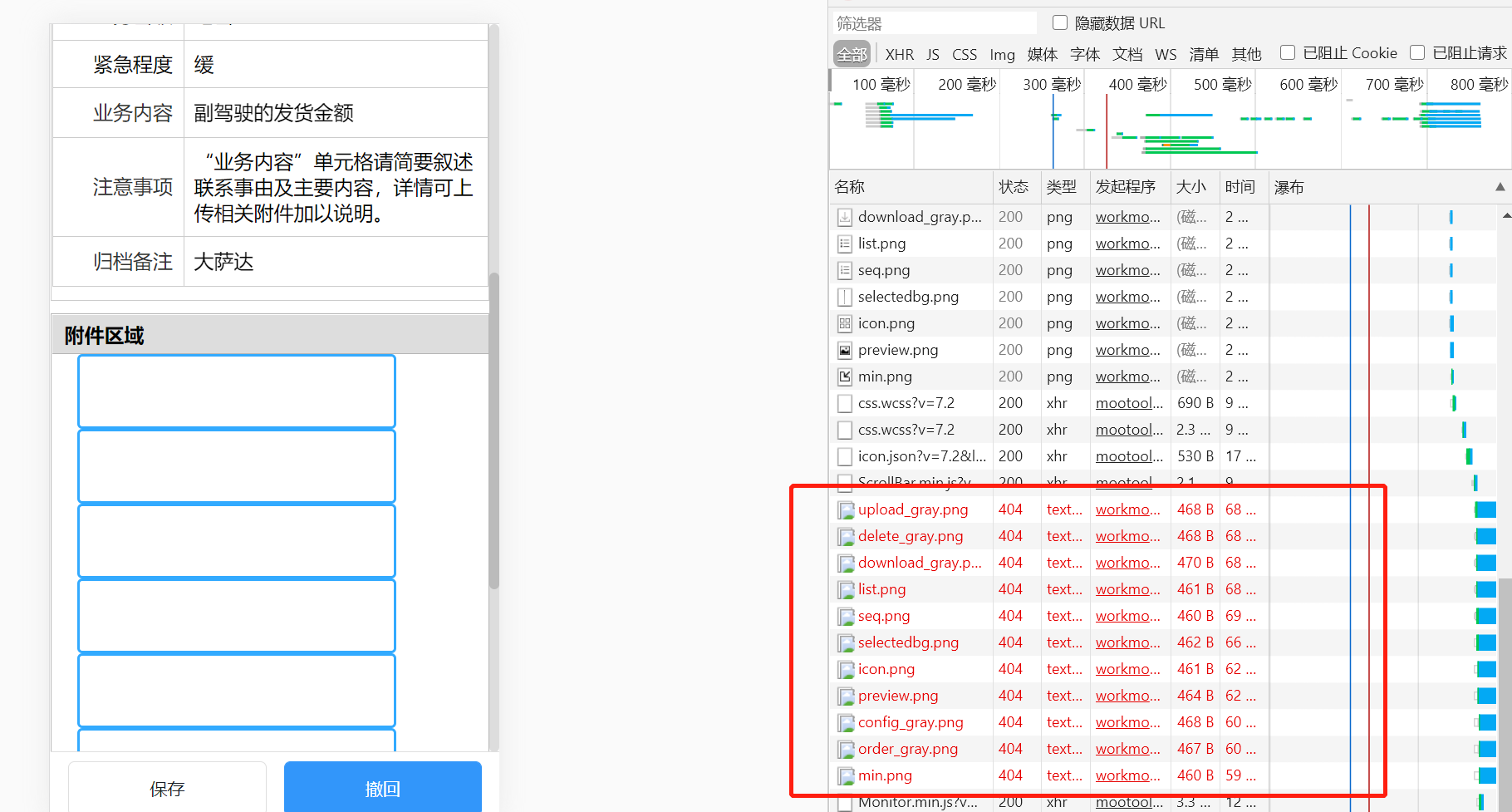Click the 保存 button
This screenshot has height=812, width=1512.
pos(167,787)
